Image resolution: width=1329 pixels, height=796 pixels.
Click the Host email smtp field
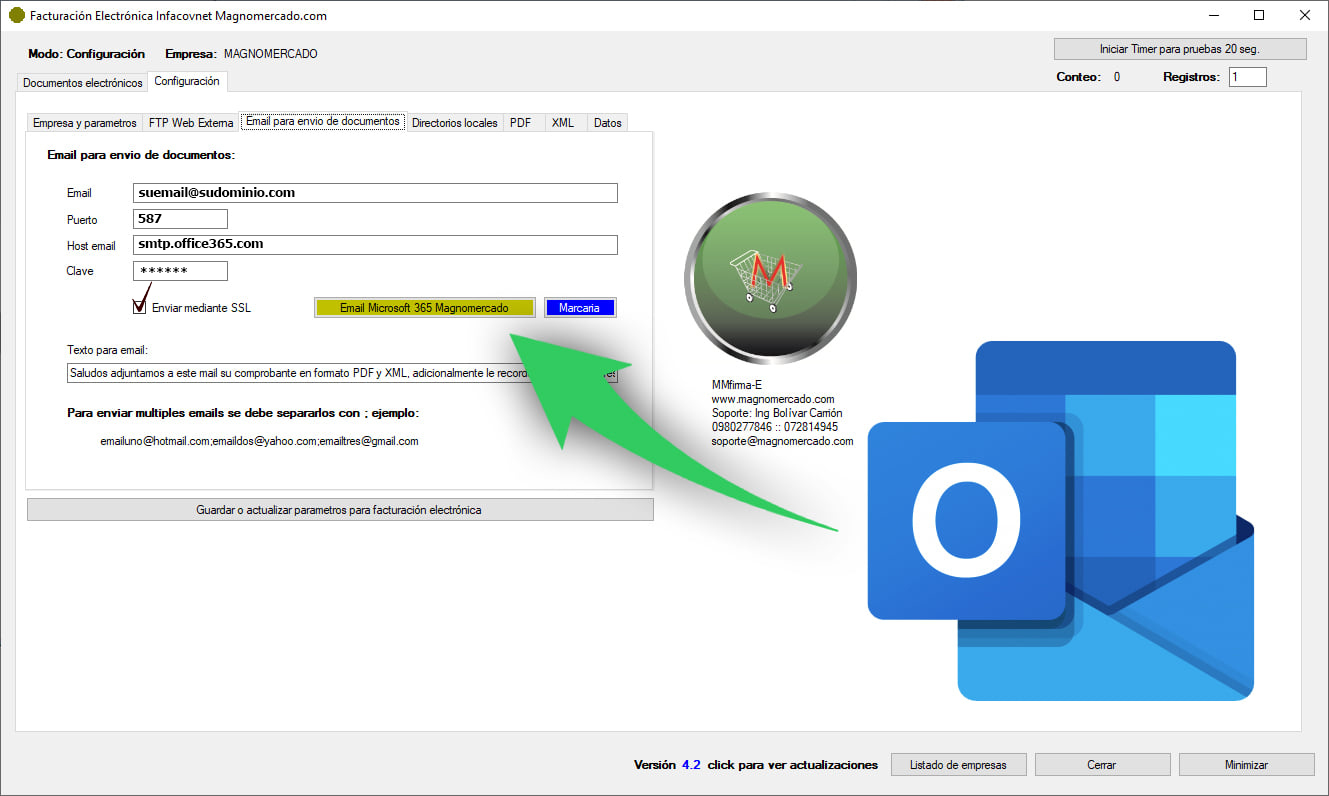point(375,245)
